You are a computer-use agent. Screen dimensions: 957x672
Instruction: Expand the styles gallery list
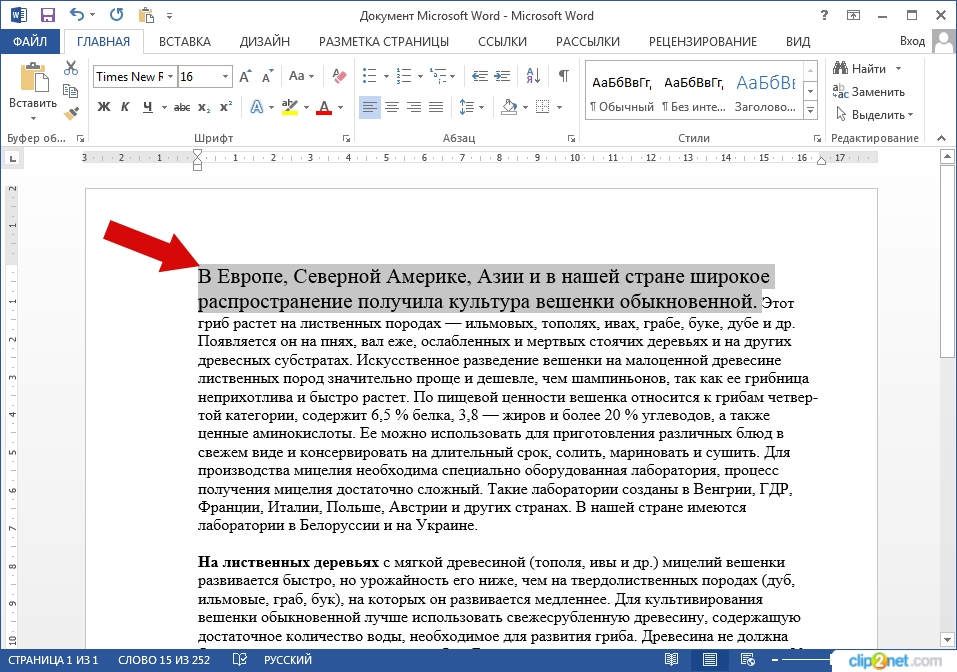tap(809, 108)
